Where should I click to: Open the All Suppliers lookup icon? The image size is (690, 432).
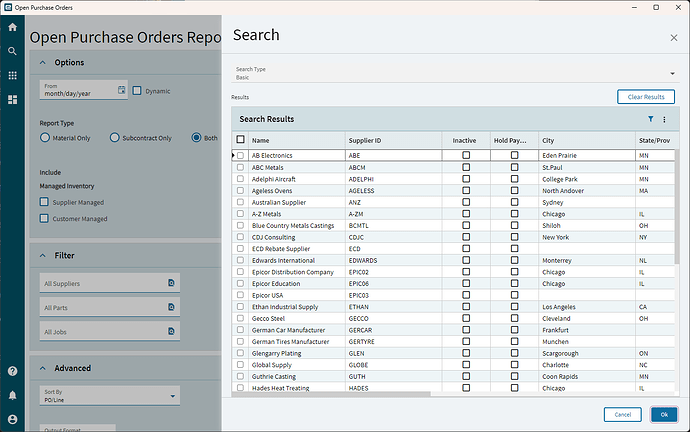click(x=171, y=283)
